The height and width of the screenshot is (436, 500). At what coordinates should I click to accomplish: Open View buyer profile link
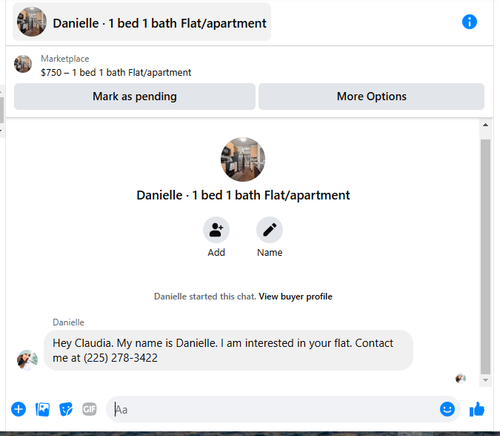tap(295, 296)
